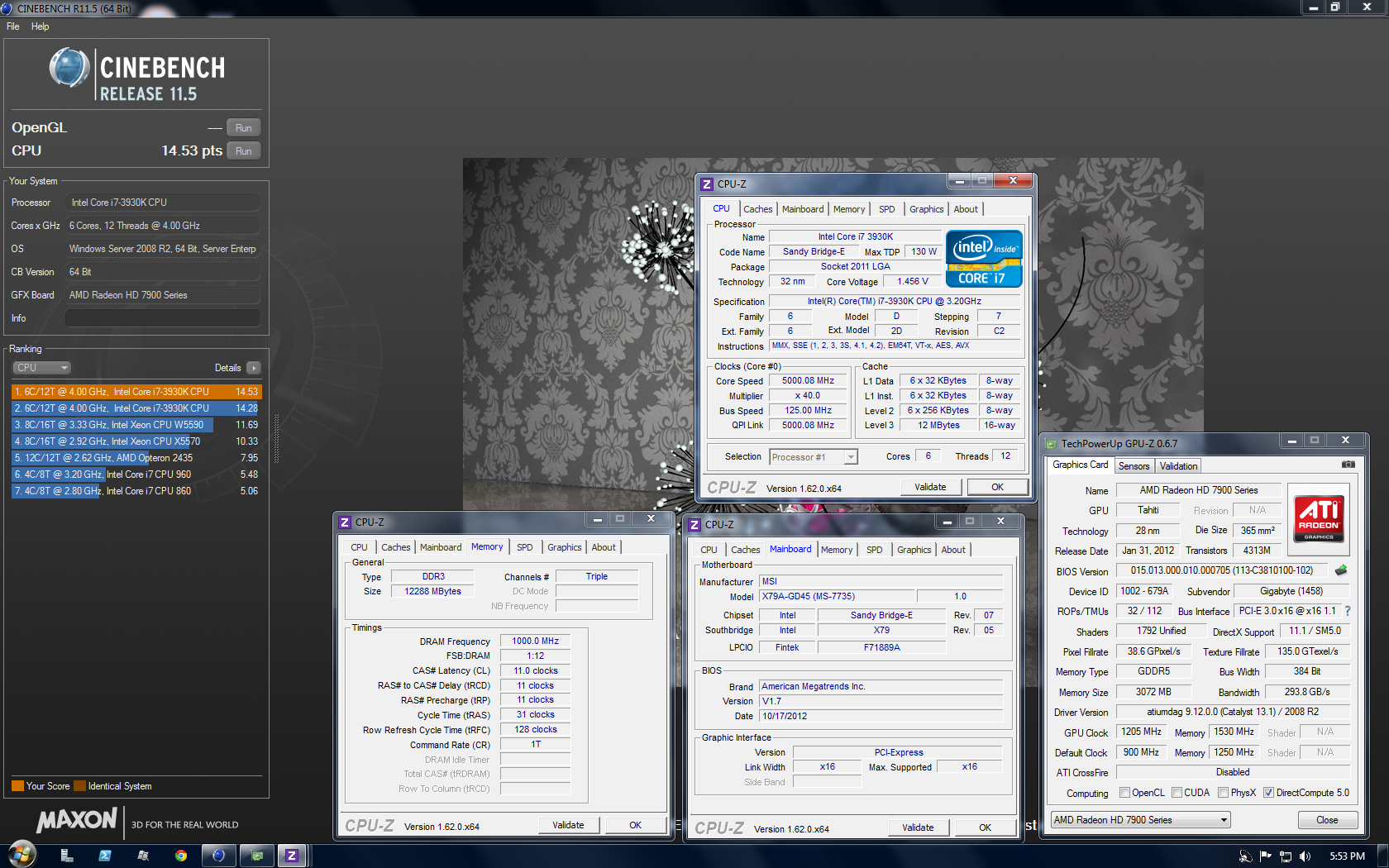Open the network tray icon
Screen dimensions: 1389x868
pos(1285,856)
